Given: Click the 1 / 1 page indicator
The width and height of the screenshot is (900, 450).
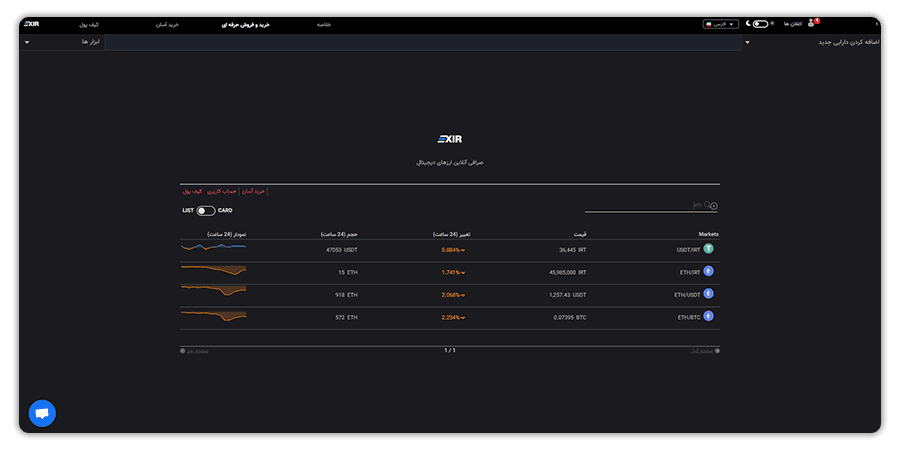Looking at the screenshot, I should point(449,350).
